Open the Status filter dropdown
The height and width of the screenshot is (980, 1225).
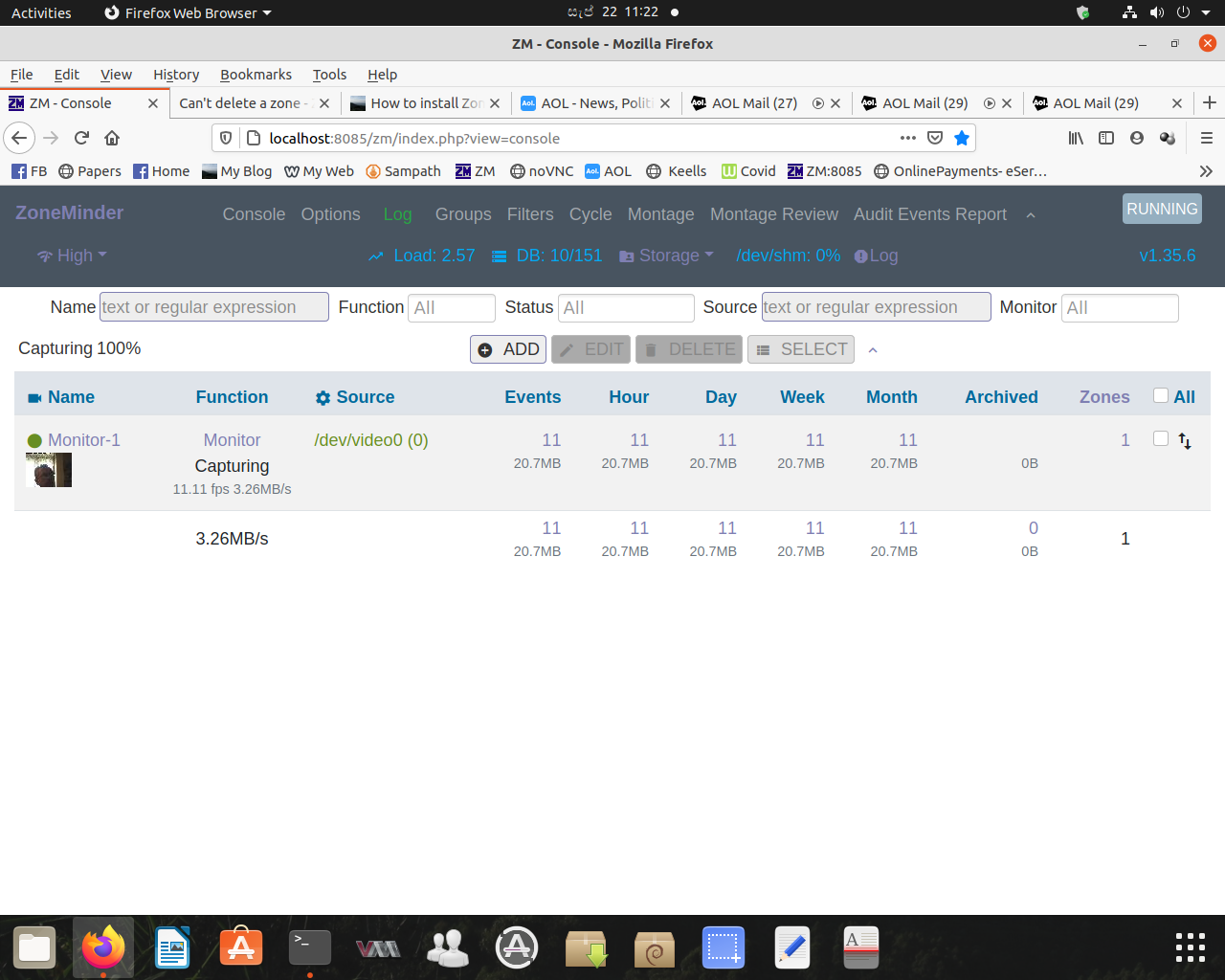point(626,307)
